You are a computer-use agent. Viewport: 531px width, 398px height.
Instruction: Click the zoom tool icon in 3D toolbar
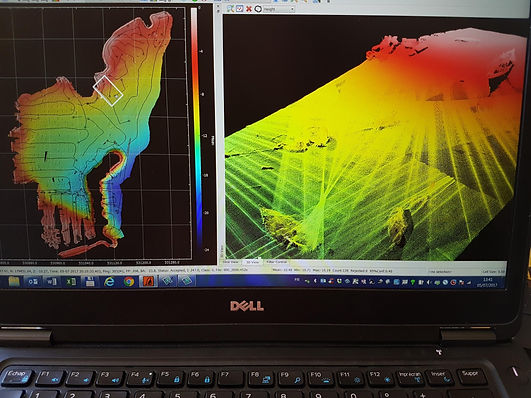(x=230, y=8)
